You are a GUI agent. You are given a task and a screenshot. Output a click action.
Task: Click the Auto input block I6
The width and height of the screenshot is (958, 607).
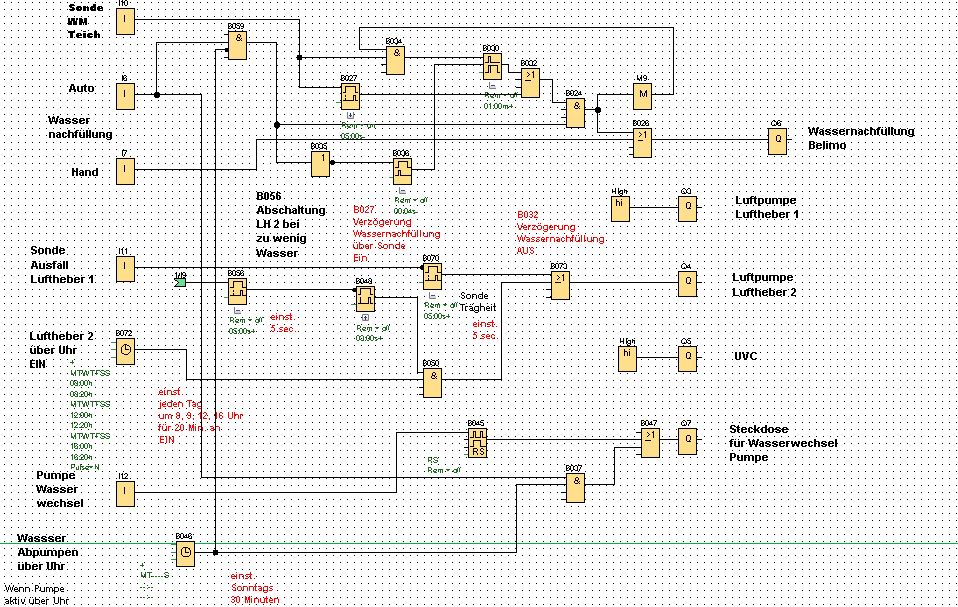coord(125,96)
